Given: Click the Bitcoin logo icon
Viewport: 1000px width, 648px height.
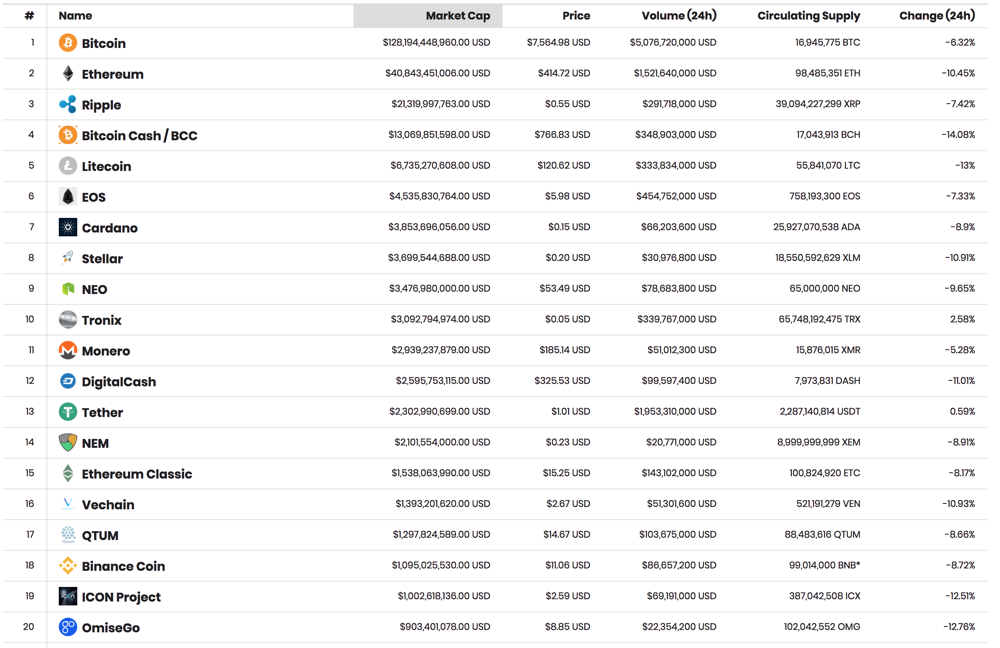Looking at the screenshot, I should coord(68,43).
